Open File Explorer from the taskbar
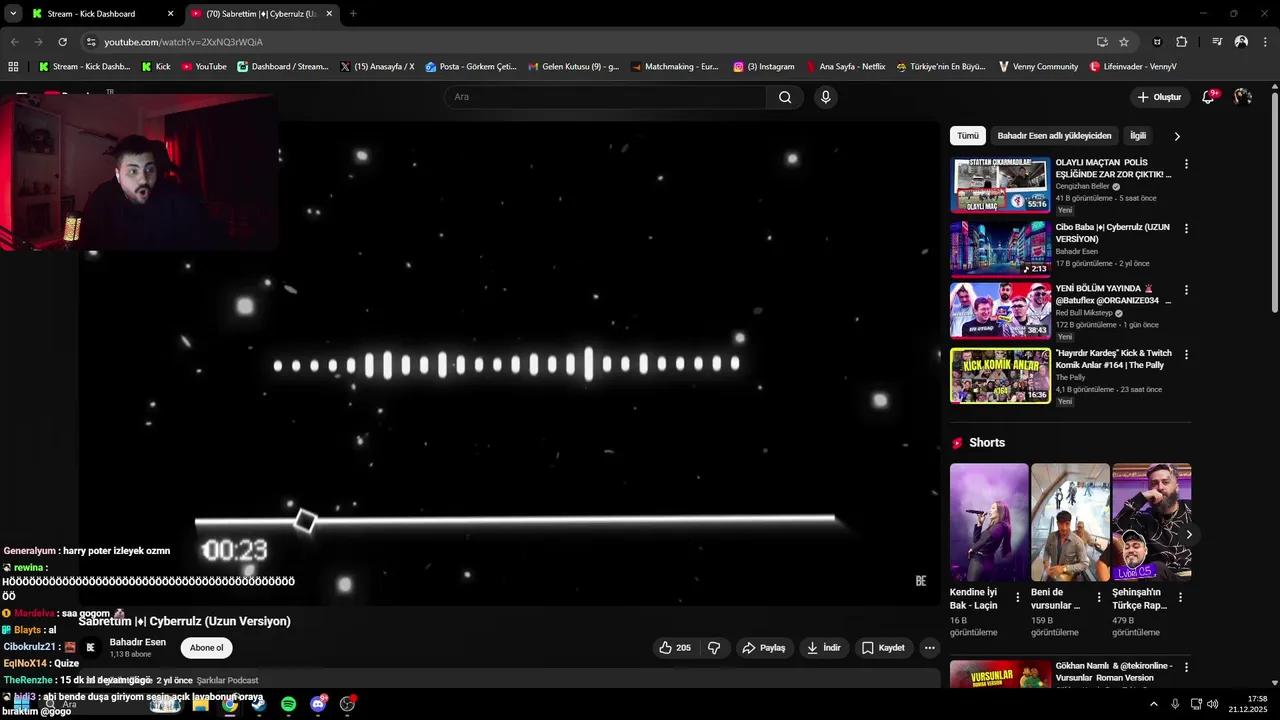 click(x=200, y=704)
